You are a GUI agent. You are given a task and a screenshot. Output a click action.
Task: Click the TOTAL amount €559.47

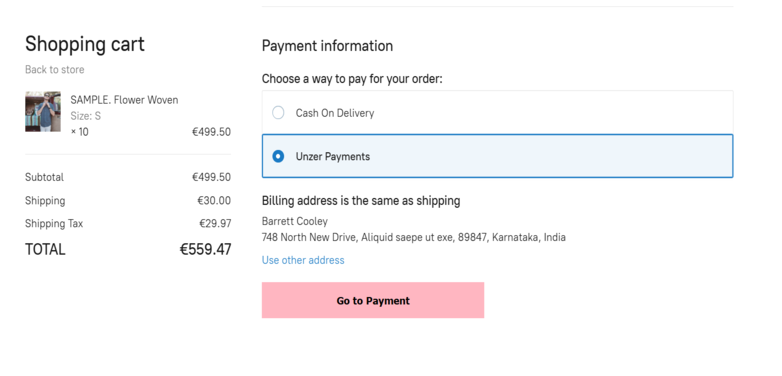205,249
